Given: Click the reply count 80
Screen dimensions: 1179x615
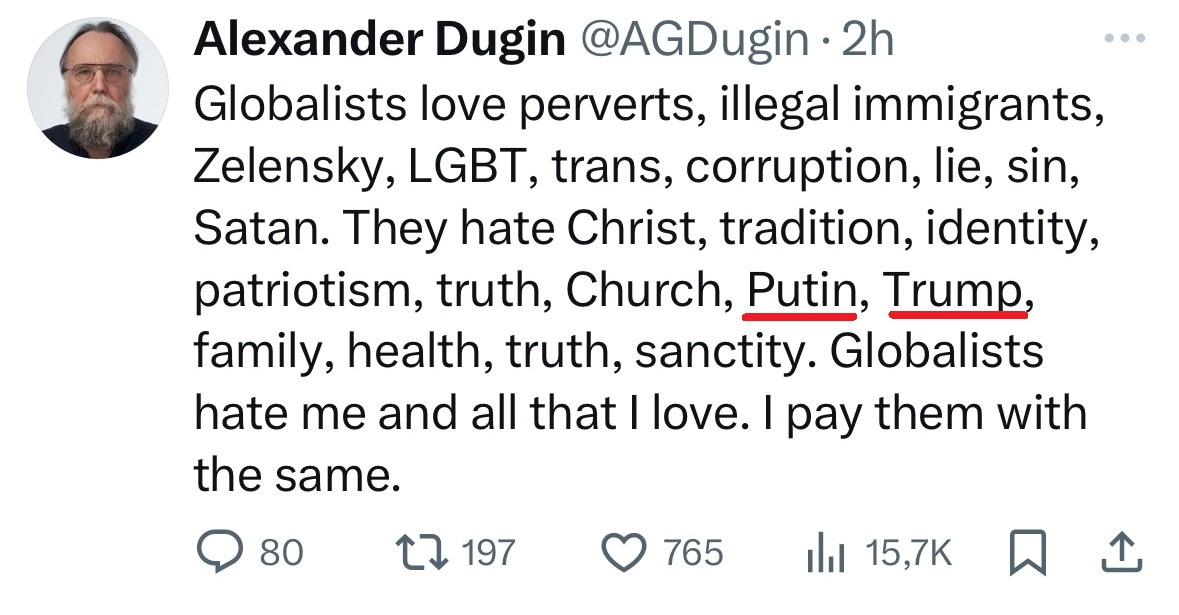Looking at the screenshot, I should (x=281, y=553).
